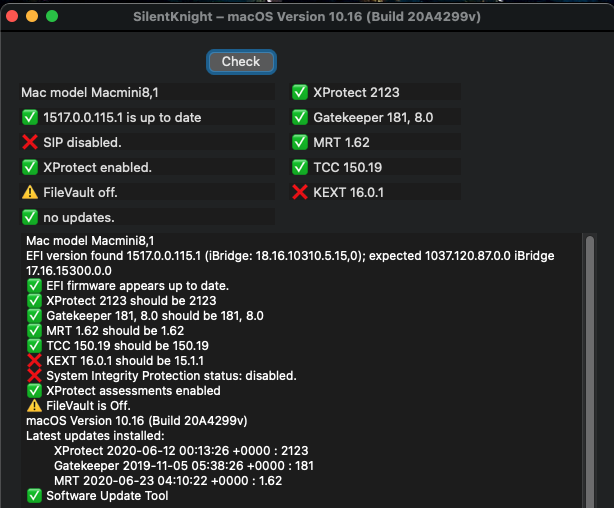The image size is (614, 508).
Task: Click the Check button
Action: tap(241, 62)
